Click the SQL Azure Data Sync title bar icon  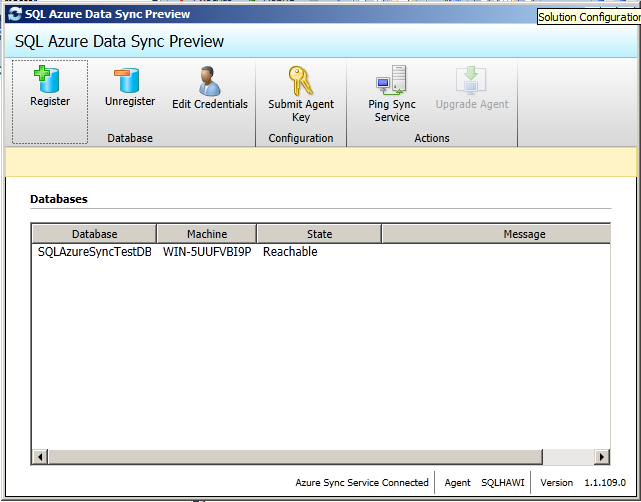click(x=14, y=14)
